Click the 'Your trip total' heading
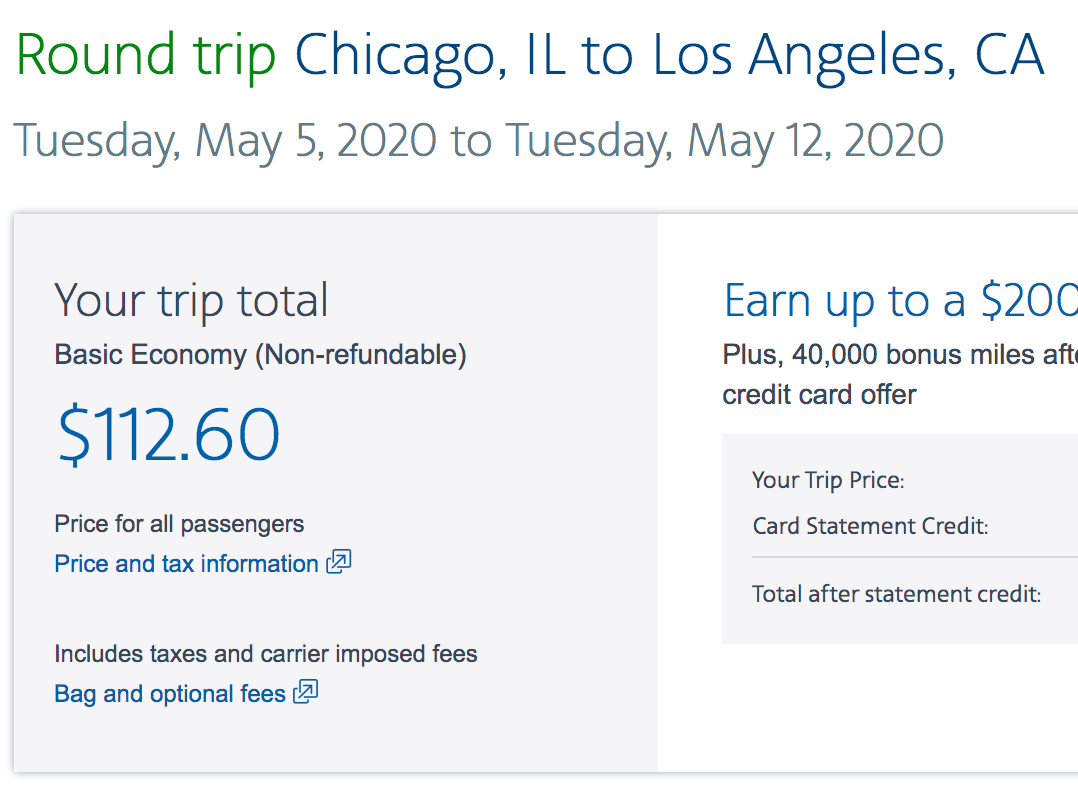This screenshot has height=792, width=1078. (191, 300)
